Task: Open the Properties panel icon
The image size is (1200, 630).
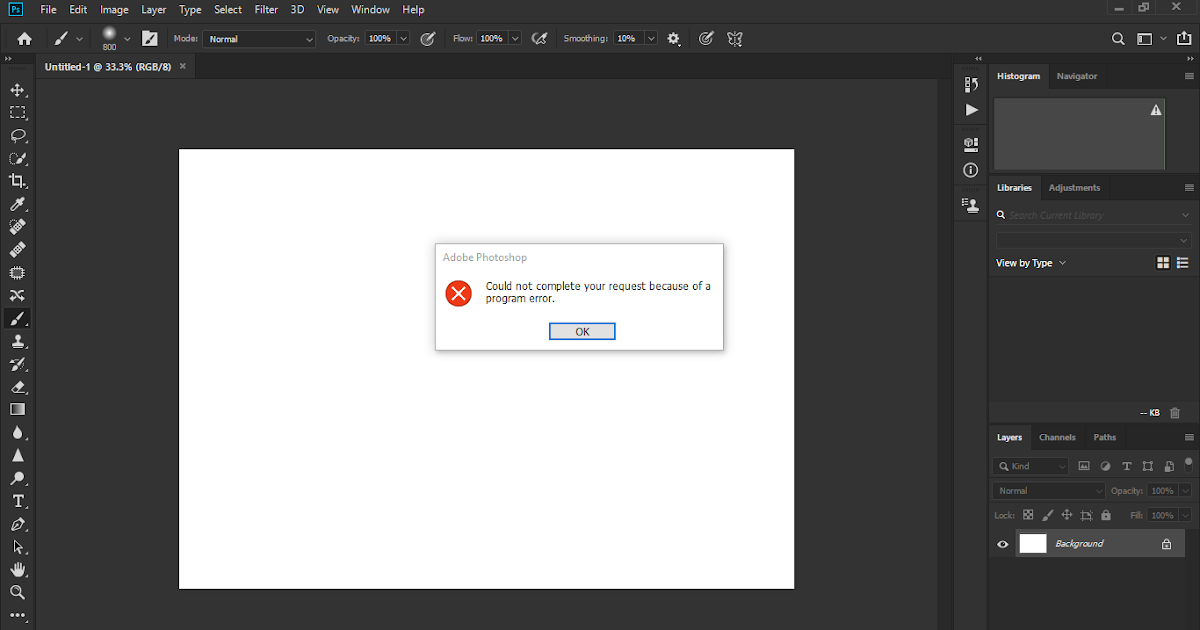Action: tap(971, 145)
